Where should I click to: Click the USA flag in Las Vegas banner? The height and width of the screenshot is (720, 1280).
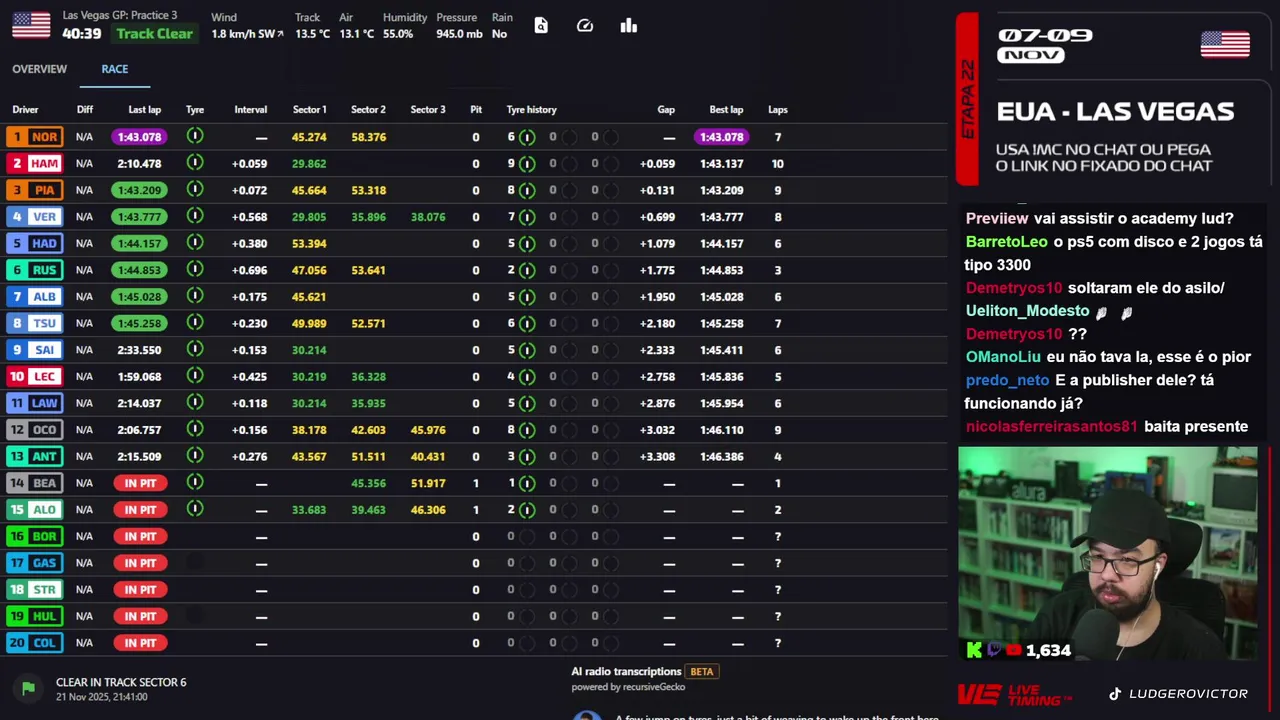1225,45
